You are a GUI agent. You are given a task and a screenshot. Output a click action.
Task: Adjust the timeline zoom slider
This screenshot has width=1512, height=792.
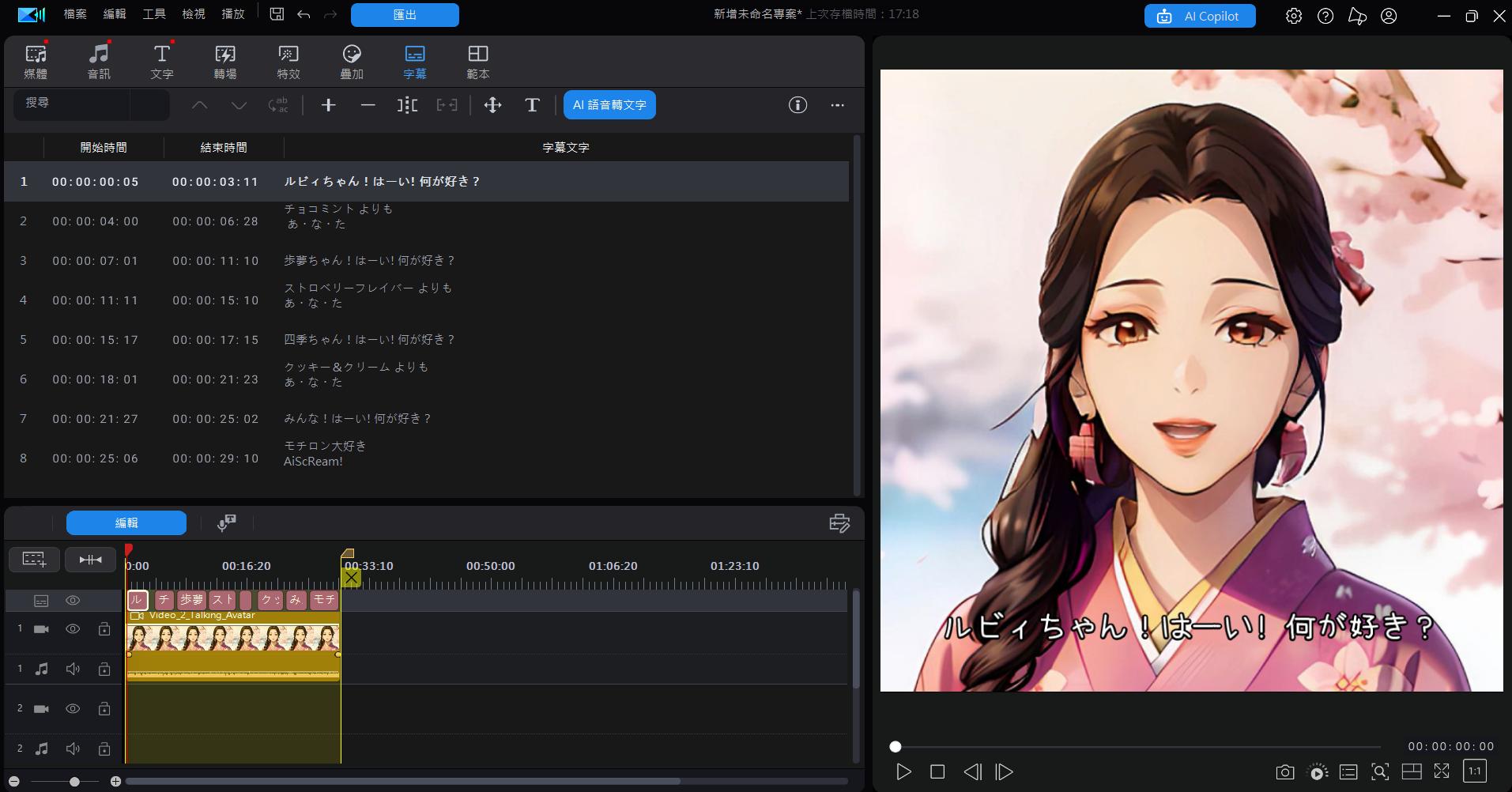pos(75,781)
